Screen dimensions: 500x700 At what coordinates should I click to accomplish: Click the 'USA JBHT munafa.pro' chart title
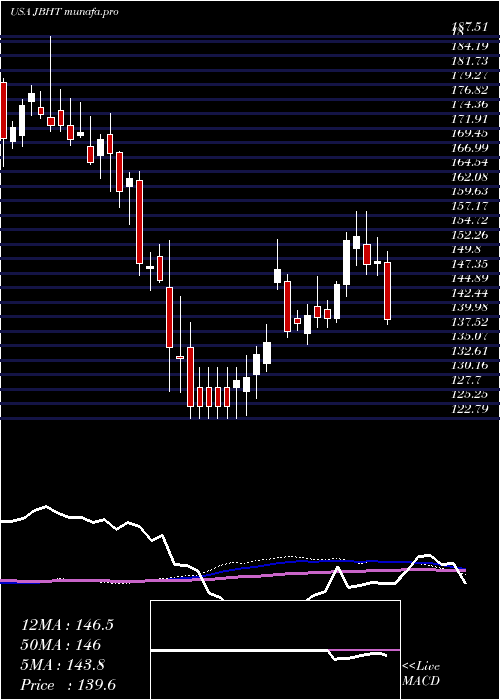65,12
